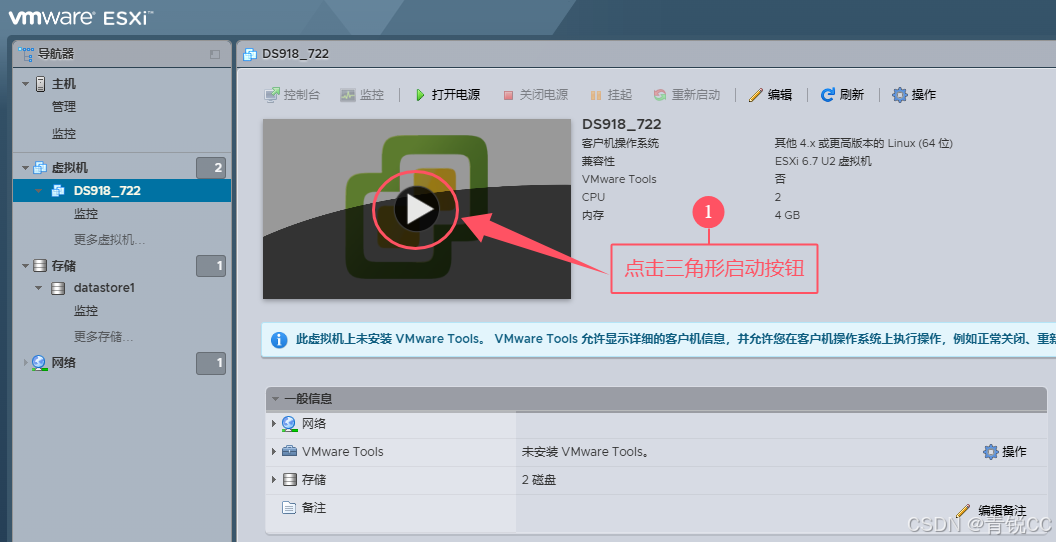1056x542 pixels.
Task: Click the 网络 globe icon in navigator
Action: 39,363
